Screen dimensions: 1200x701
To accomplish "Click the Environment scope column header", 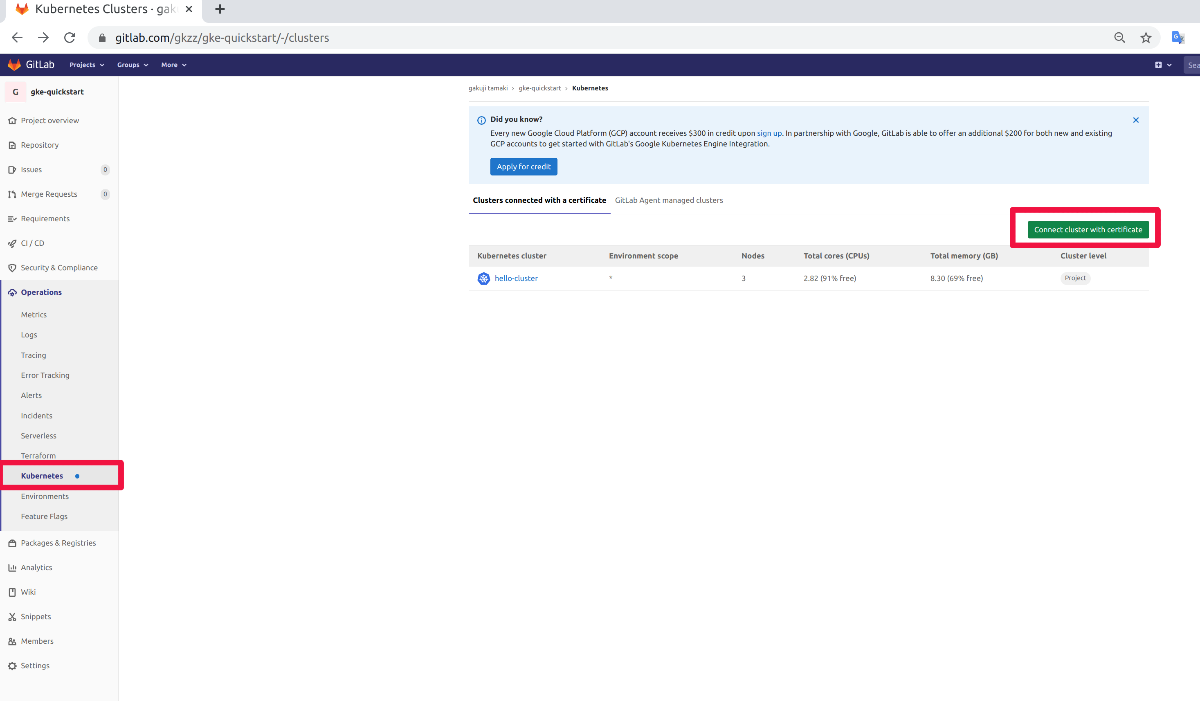I will tap(643, 256).
